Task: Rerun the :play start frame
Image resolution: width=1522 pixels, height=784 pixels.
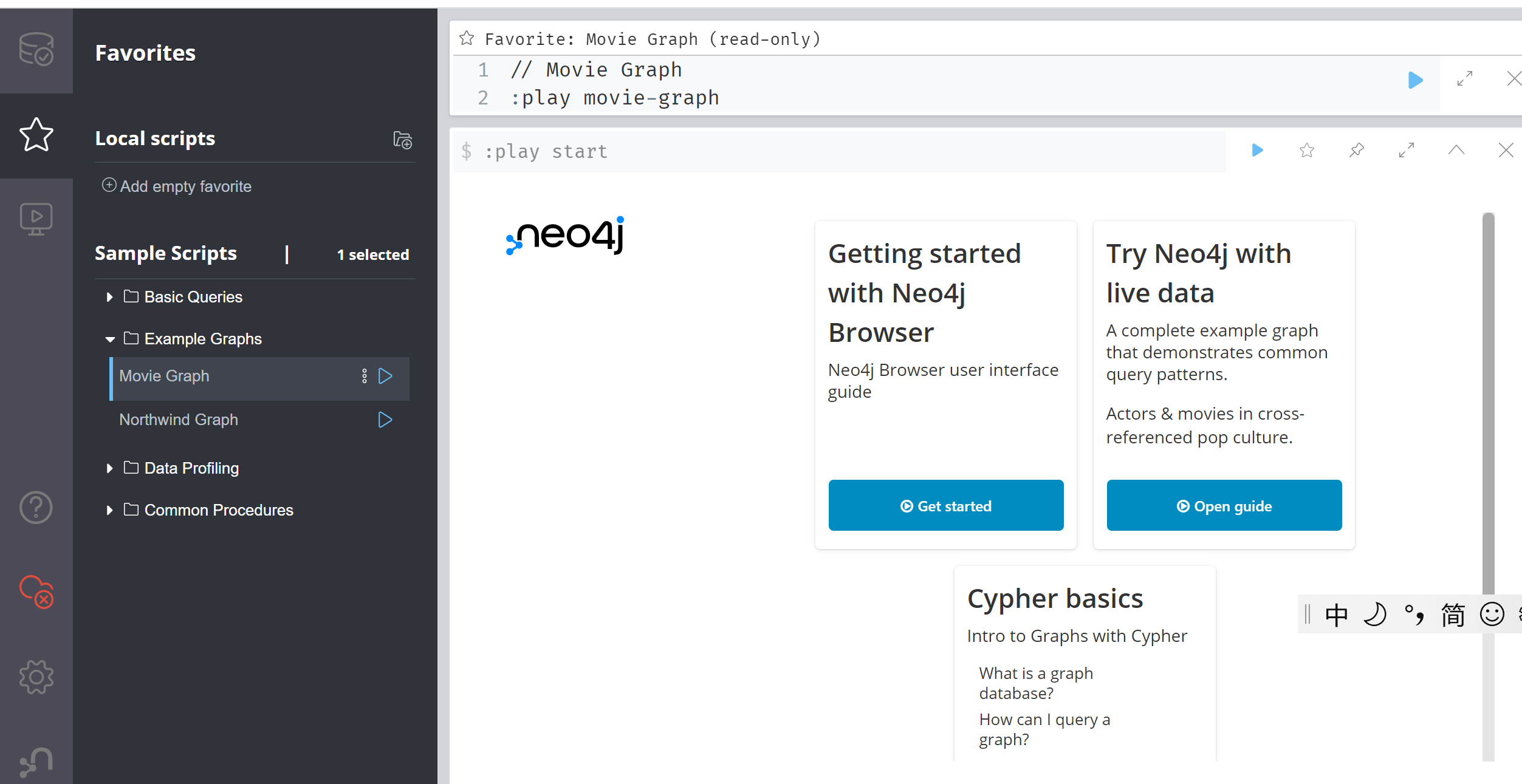Action: [x=1258, y=150]
